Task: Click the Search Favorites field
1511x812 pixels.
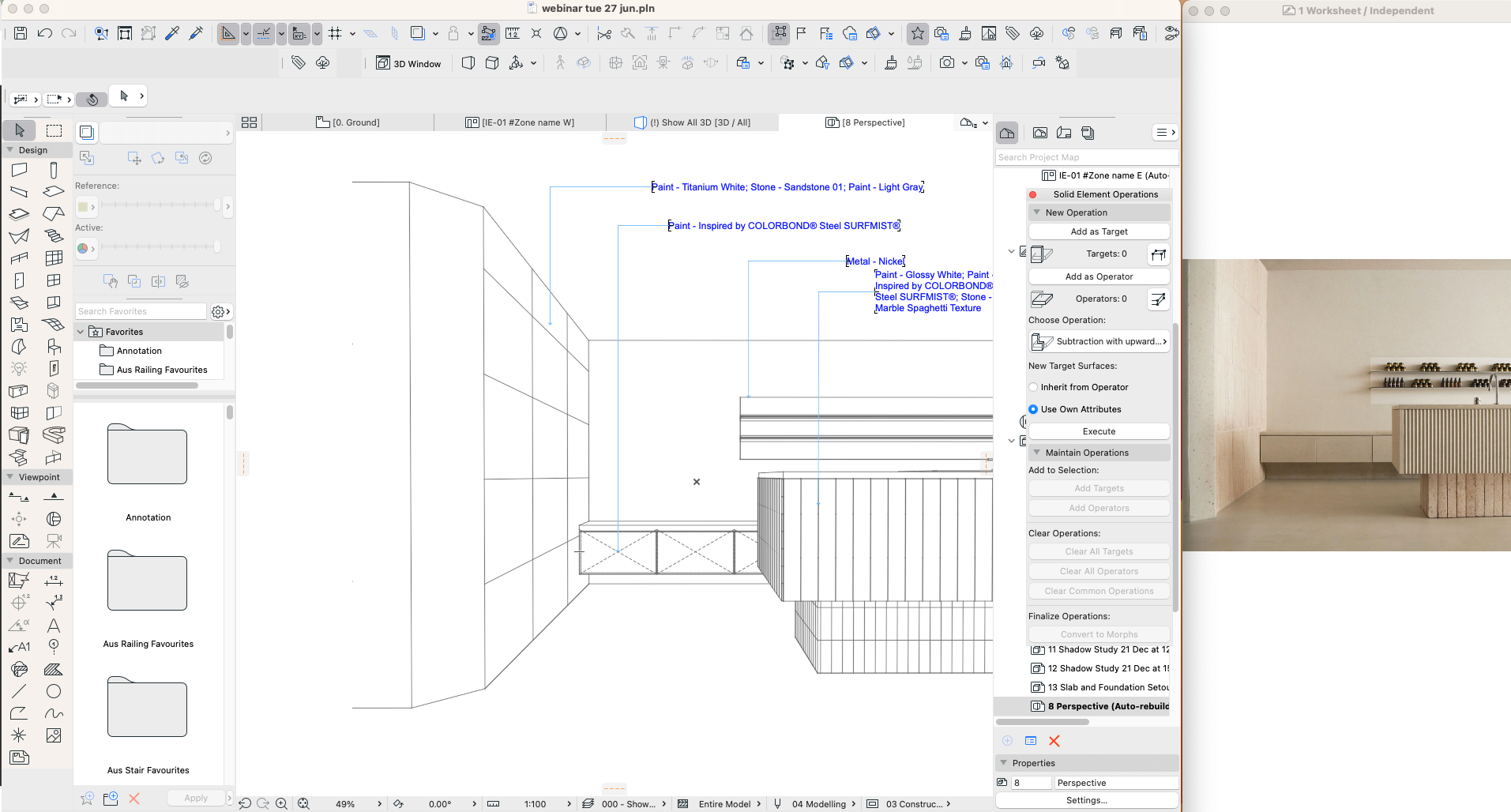Action: coord(141,312)
